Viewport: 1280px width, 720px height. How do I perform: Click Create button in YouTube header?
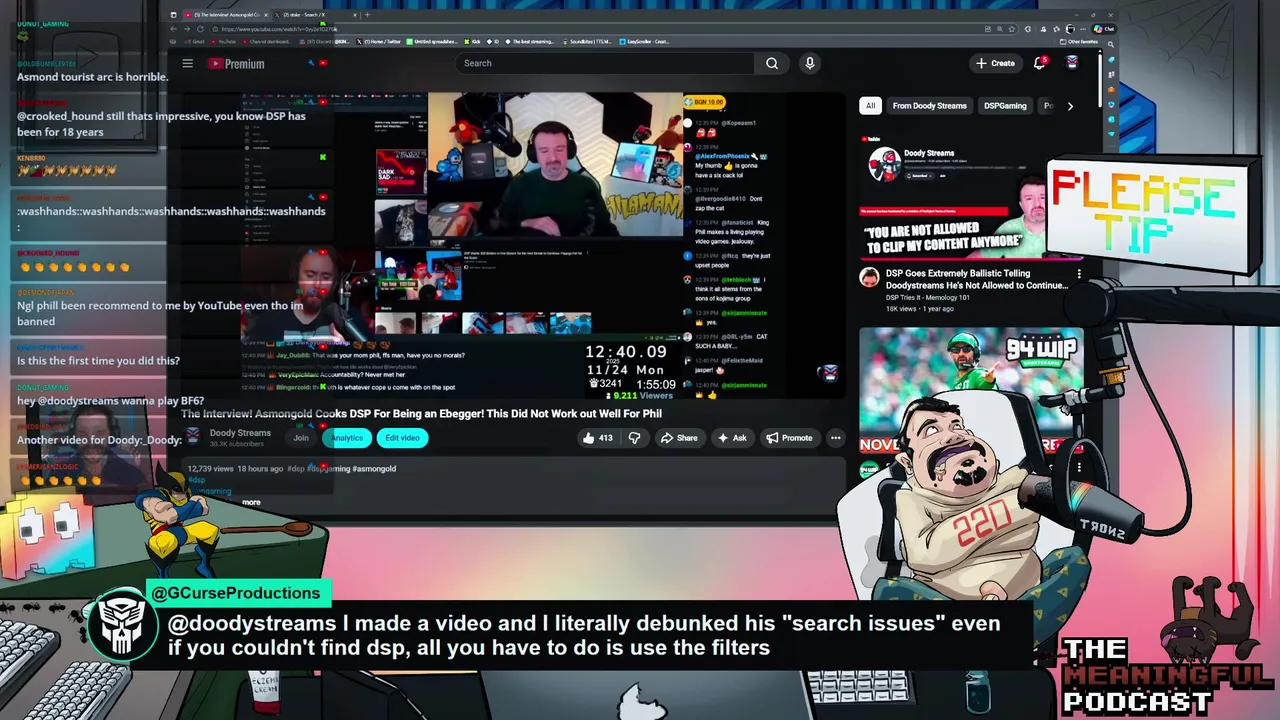click(x=995, y=63)
